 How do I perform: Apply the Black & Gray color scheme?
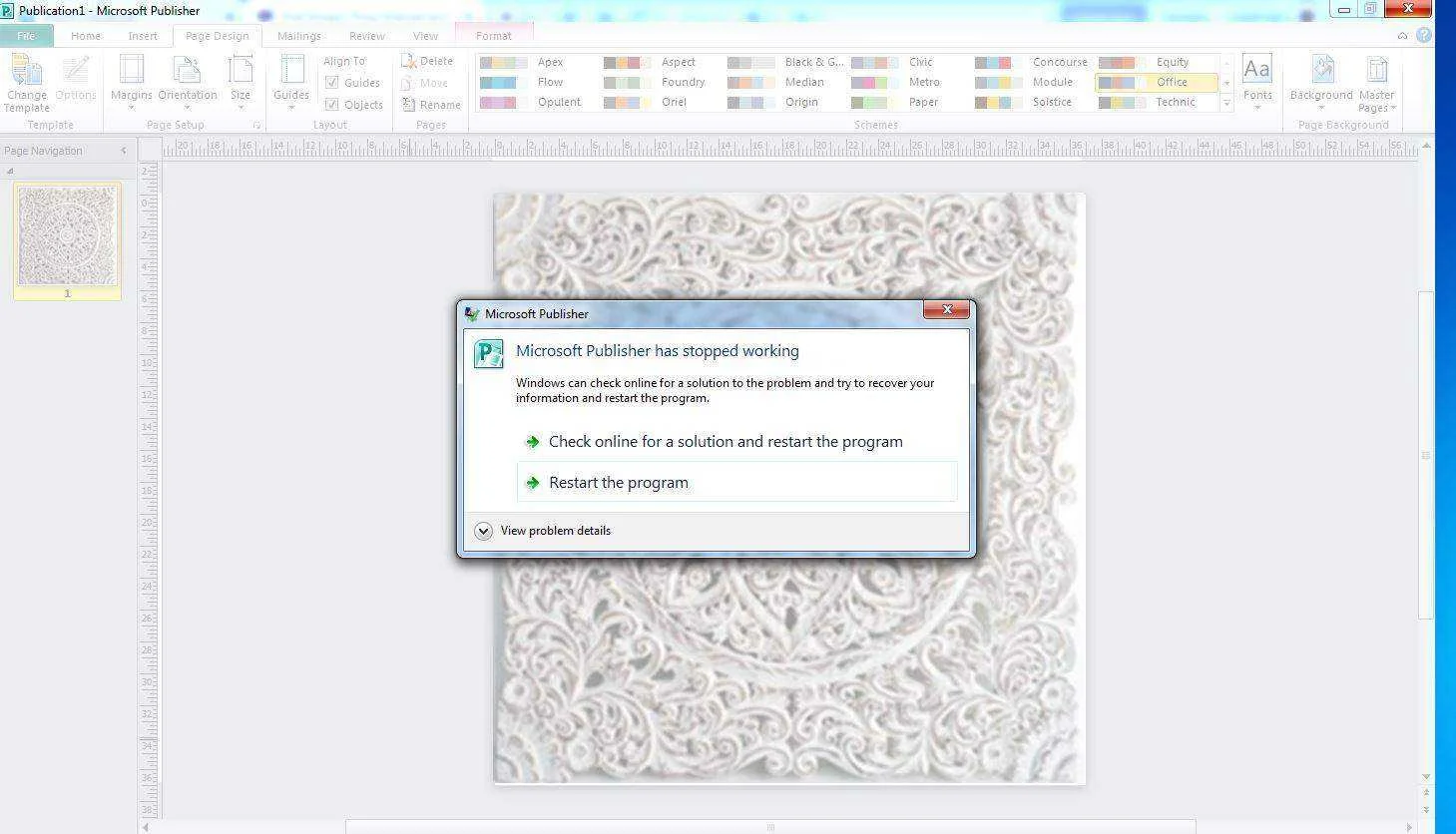(783, 62)
